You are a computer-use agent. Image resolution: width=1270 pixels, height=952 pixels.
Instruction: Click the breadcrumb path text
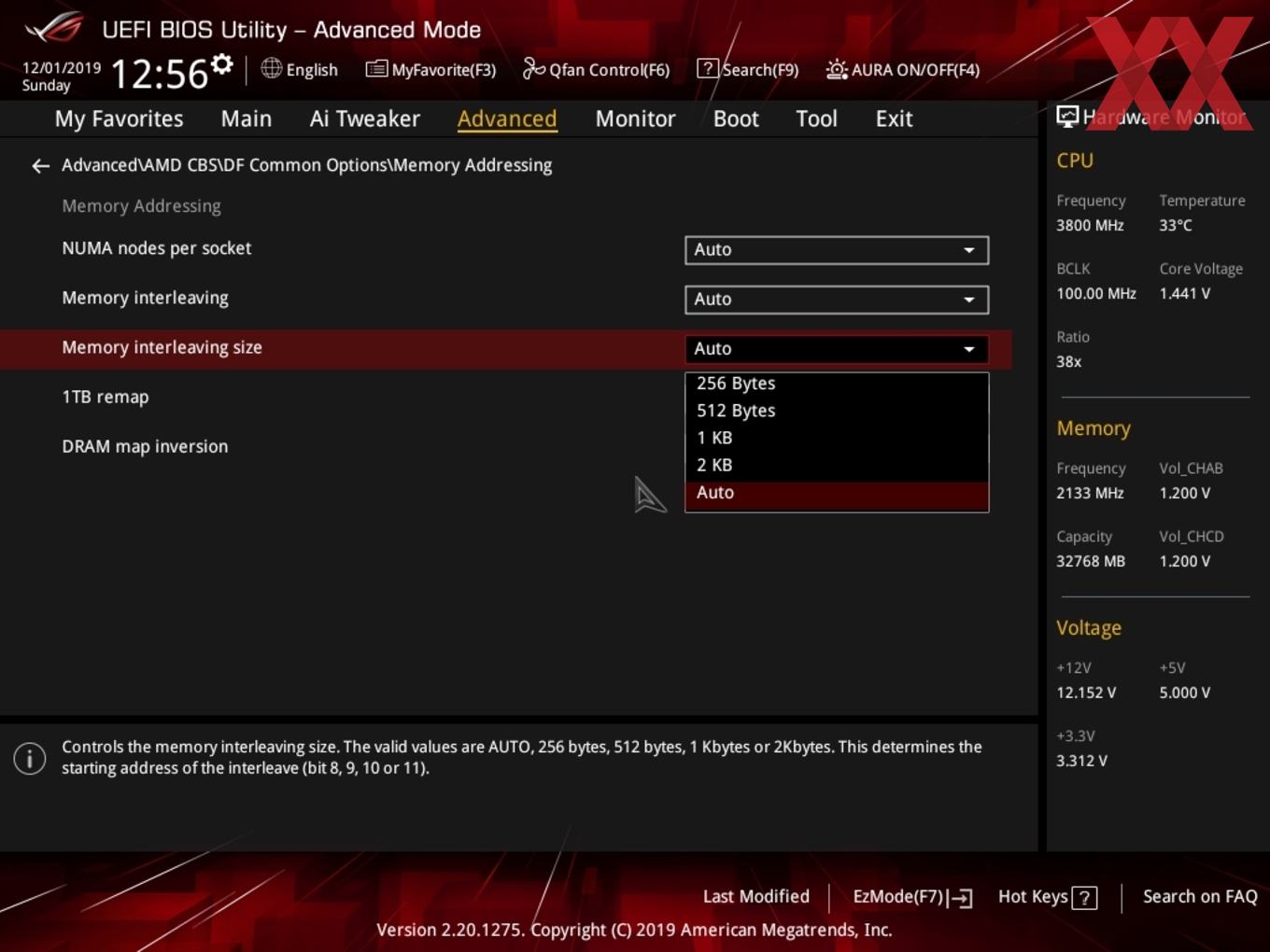pyautogui.click(x=306, y=165)
